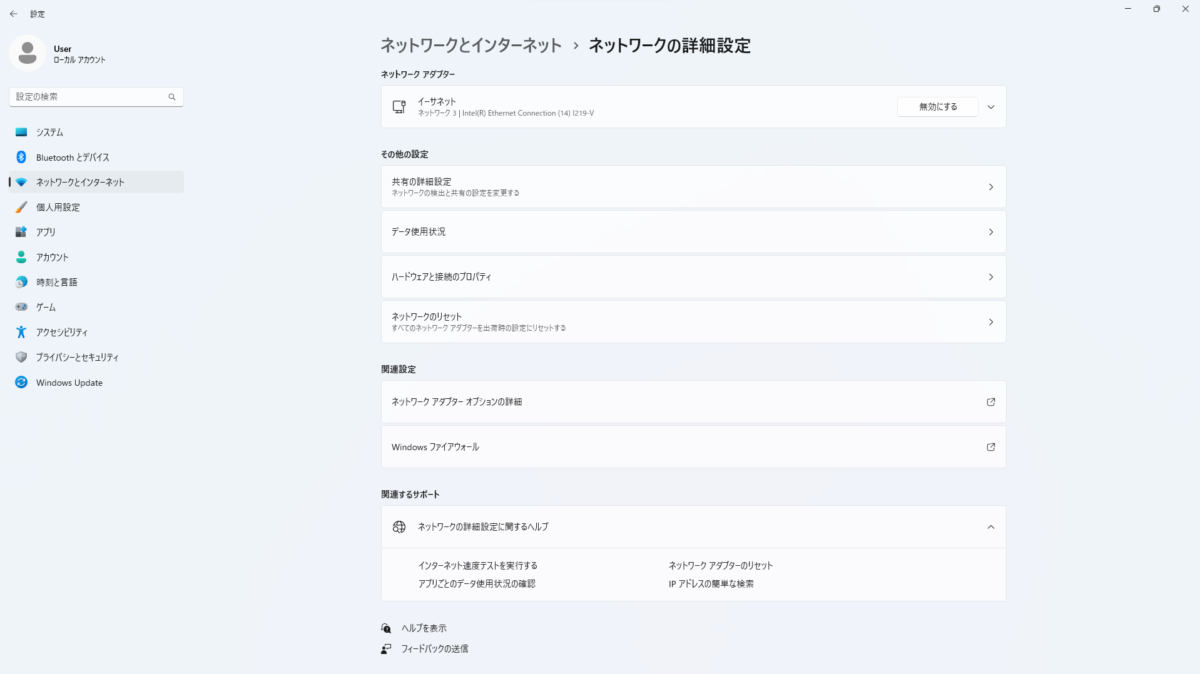Image resolution: width=1200 pixels, height=674 pixels.
Task: Click the 時刻と言語 globe clock icon
Action: pos(21,282)
